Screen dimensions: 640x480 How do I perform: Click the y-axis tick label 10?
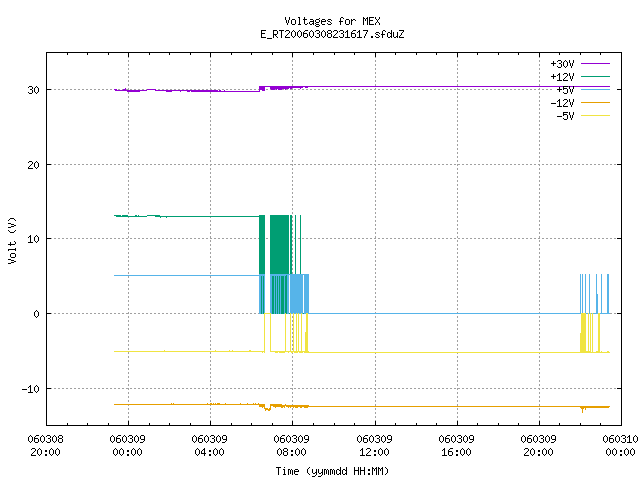33,239
